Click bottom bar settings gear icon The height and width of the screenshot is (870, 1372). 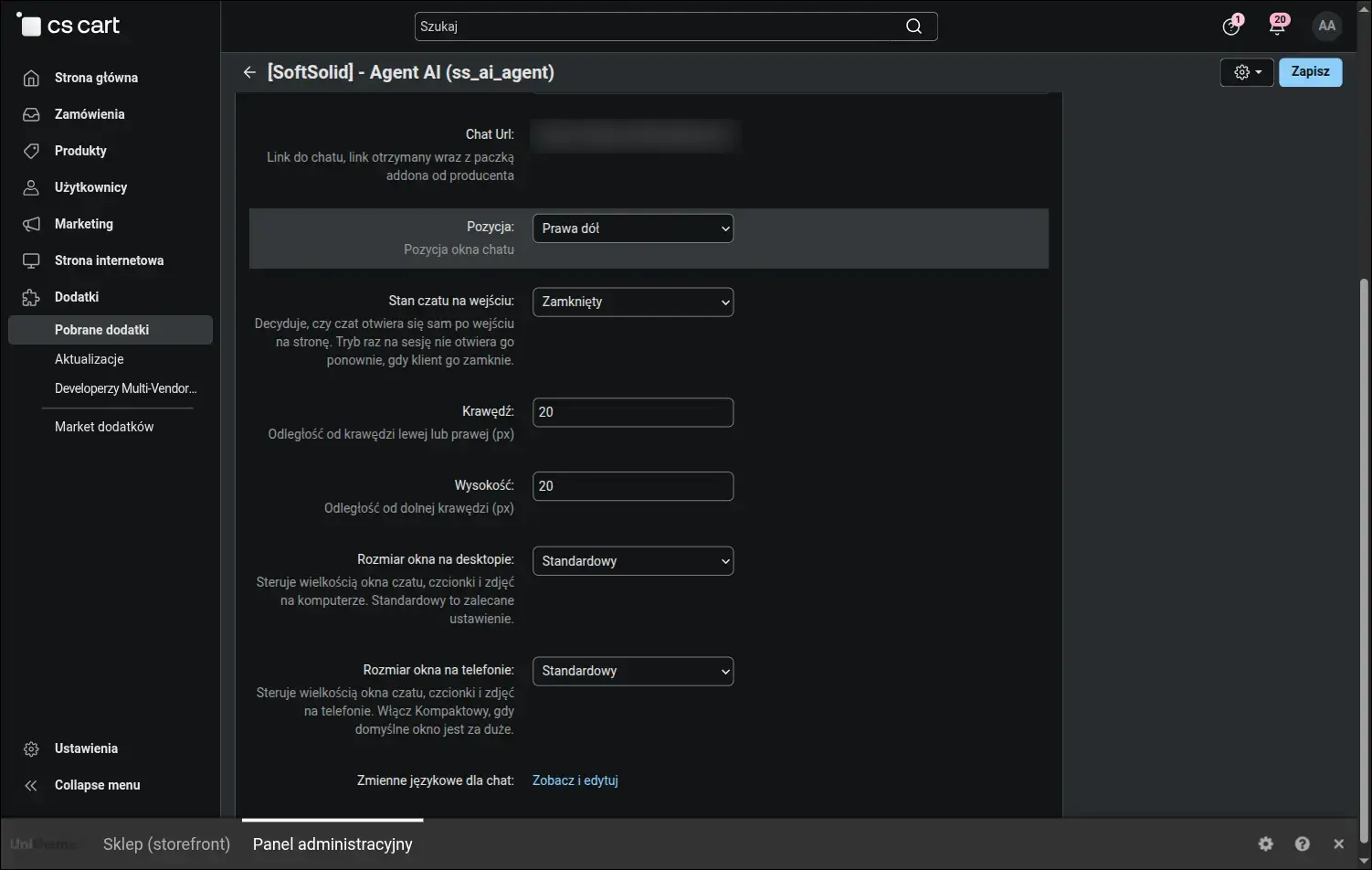[x=1265, y=843]
